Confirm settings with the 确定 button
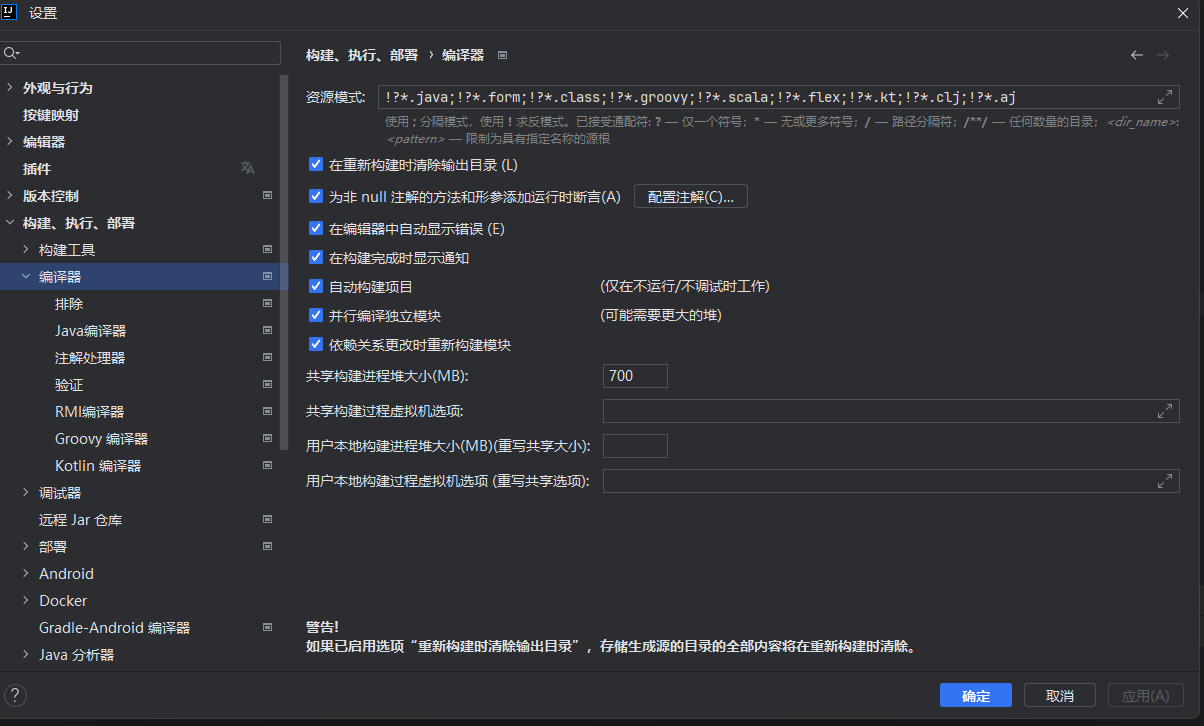1204x726 pixels. 976,696
